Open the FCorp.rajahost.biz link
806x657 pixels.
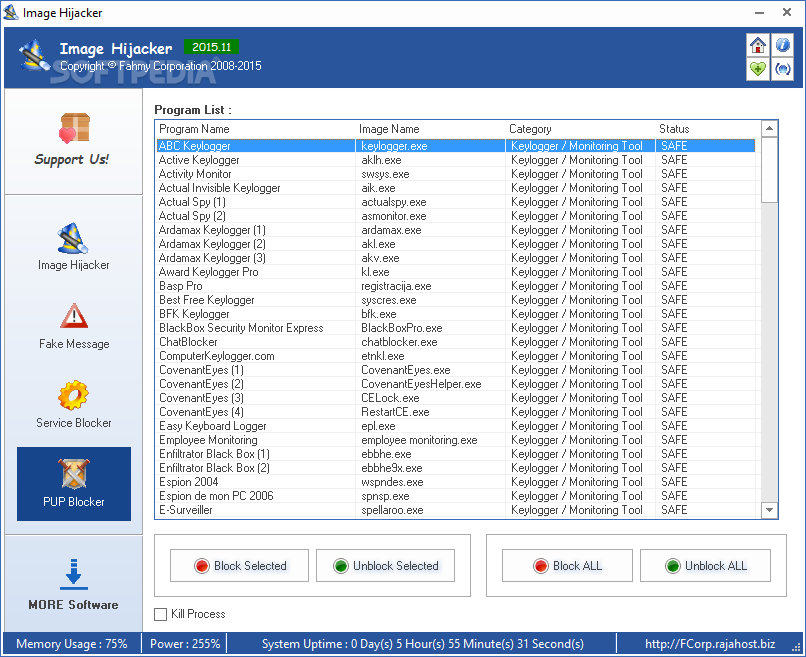click(710, 644)
